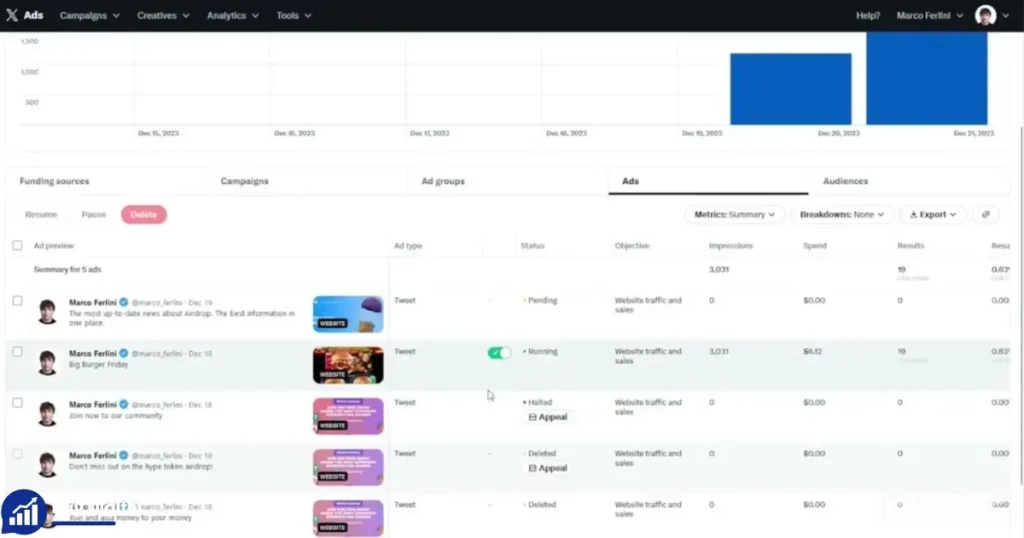Click the page vertical scrollbar
The height and width of the screenshot is (538, 1024).
(x=1020, y=306)
